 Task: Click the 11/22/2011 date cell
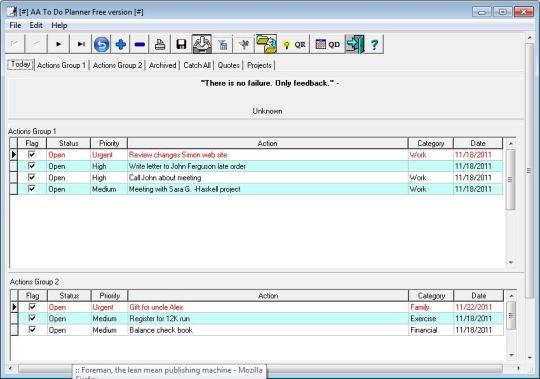coord(478,307)
